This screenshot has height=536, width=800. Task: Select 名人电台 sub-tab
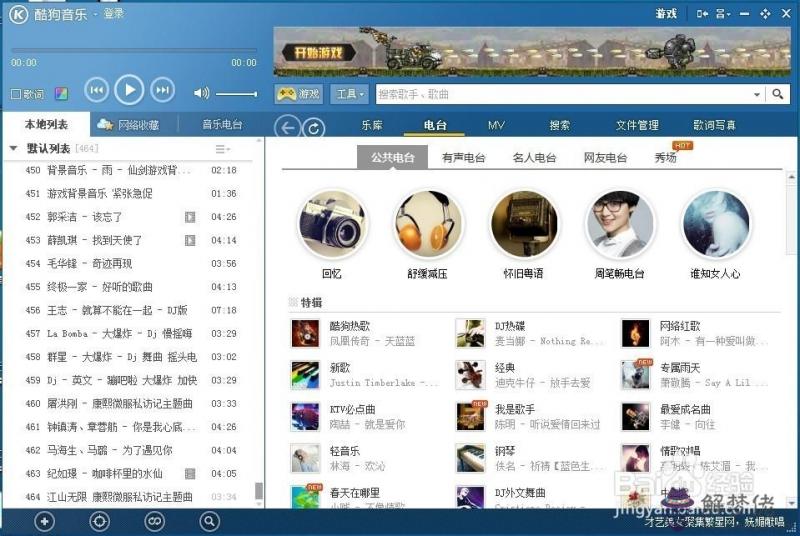(x=534, y=158)
